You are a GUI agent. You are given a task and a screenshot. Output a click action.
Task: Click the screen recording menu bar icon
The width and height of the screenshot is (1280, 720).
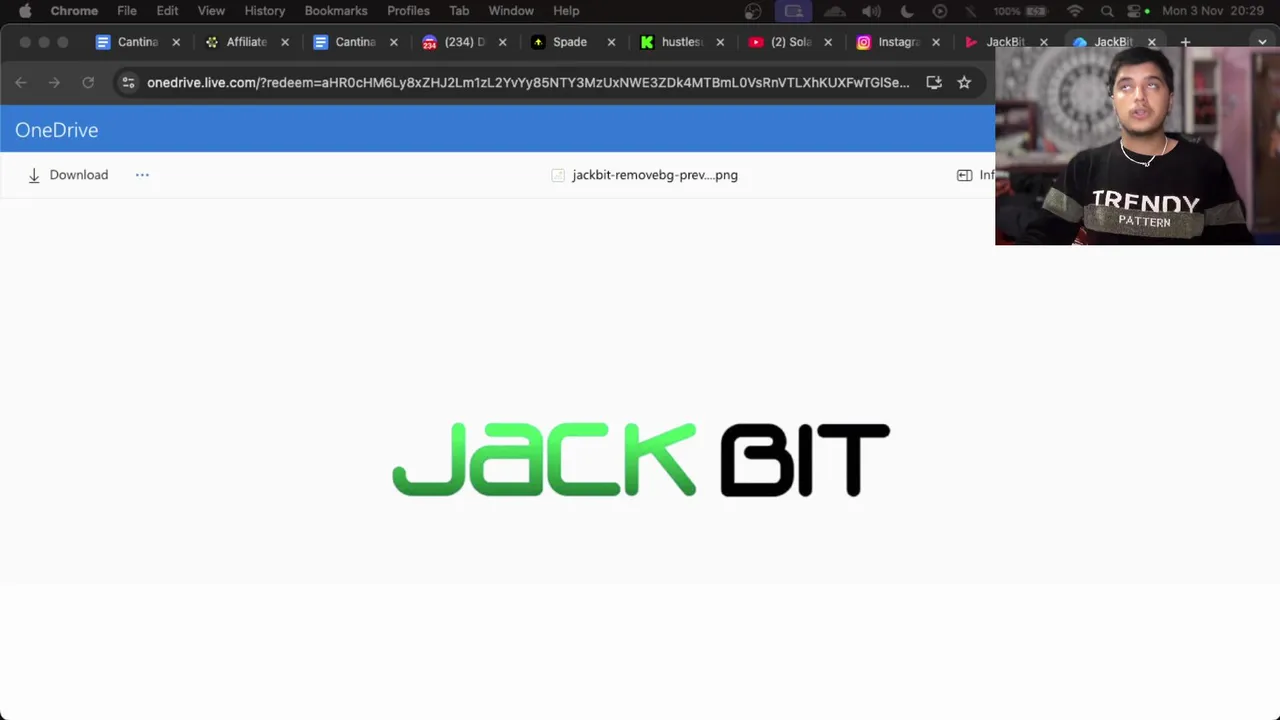pyautogui.click(x=794, y=11)
